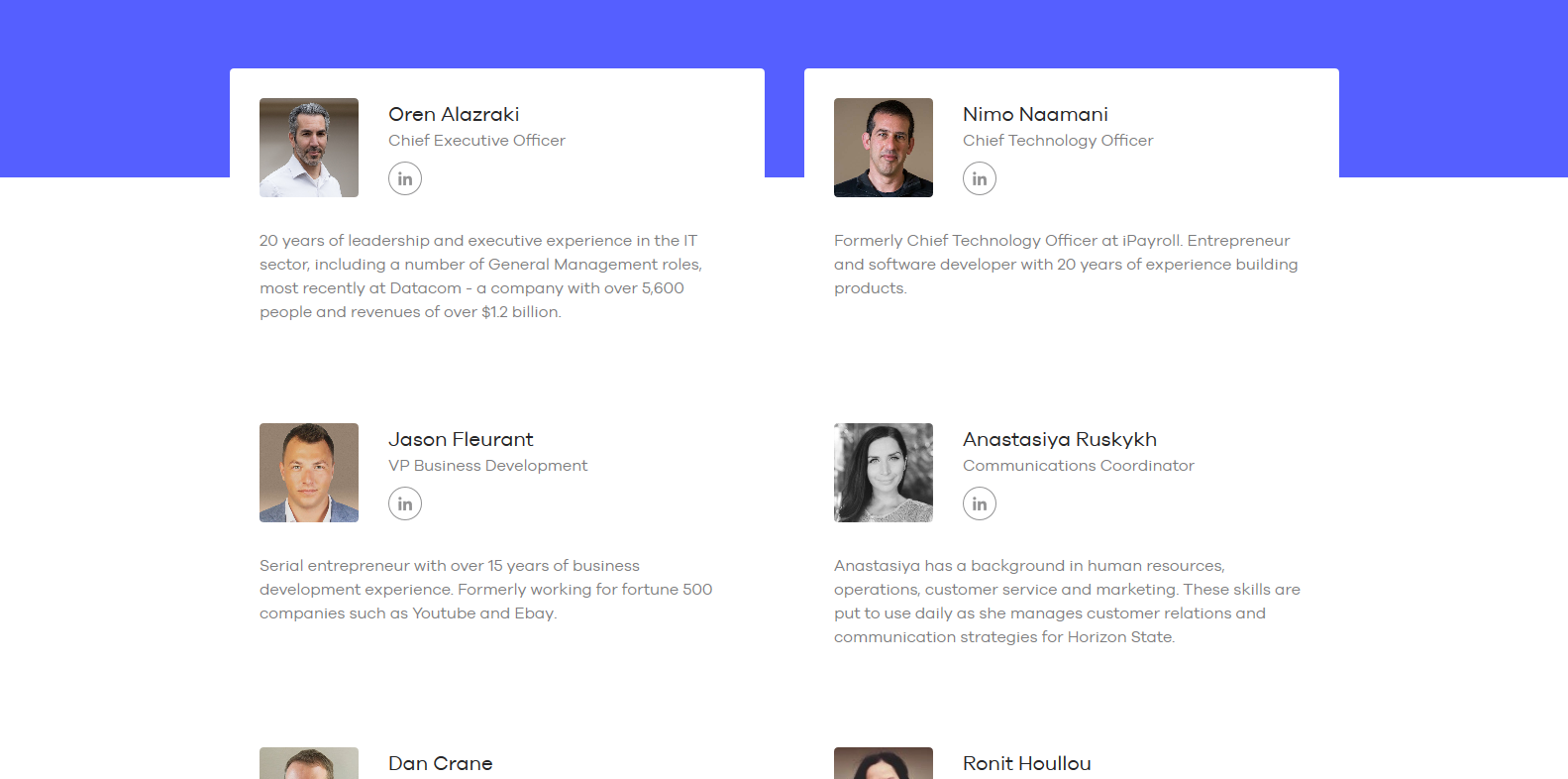Click Nimo Naamani's profile photo
Viewport: 1568px width, 779px height.
click(884, 148)
